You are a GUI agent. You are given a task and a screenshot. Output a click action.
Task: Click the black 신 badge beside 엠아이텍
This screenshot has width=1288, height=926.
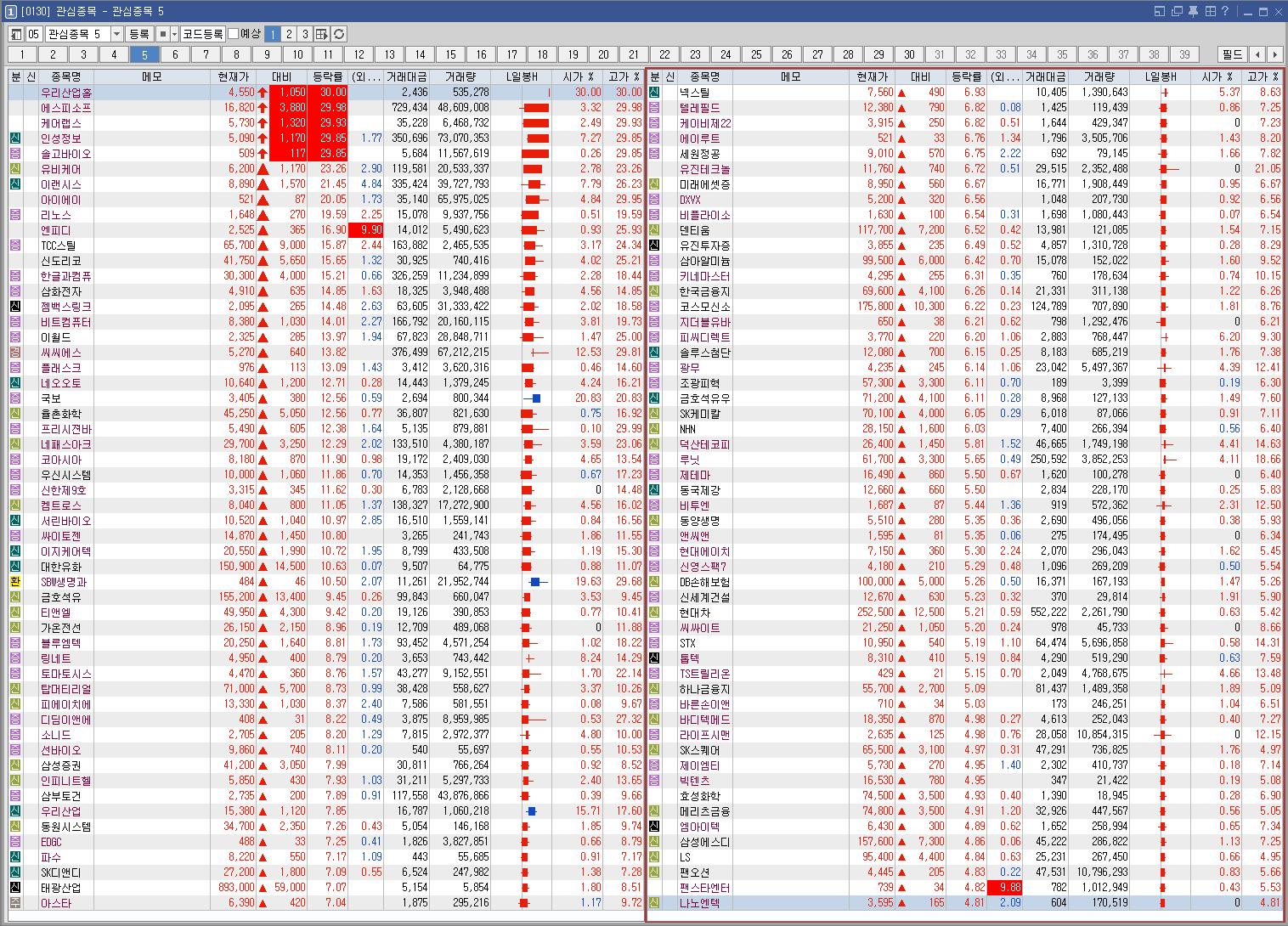tap(654, 827)
